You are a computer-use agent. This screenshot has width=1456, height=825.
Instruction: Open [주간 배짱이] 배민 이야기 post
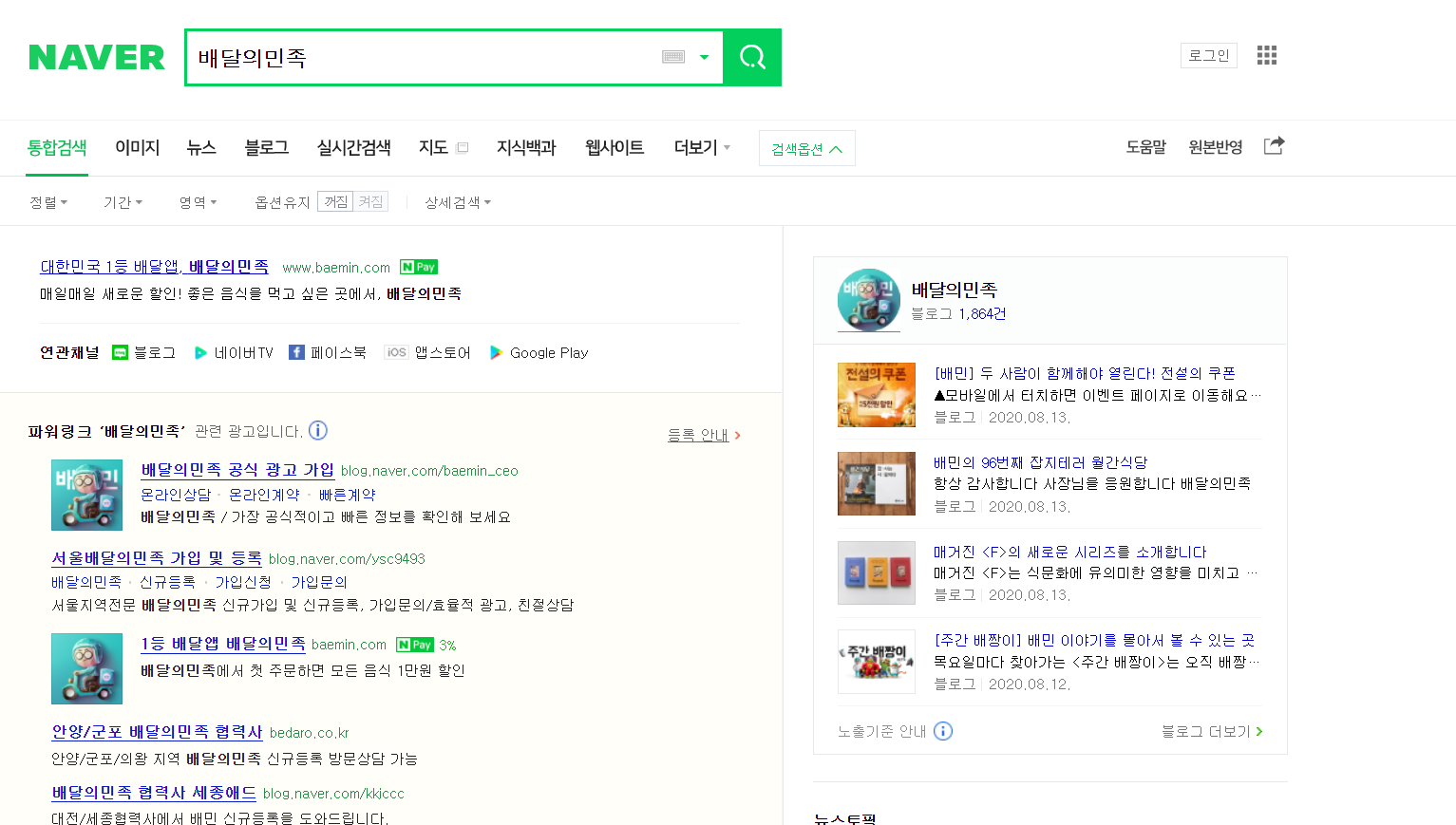click(x=1094, y=641)
